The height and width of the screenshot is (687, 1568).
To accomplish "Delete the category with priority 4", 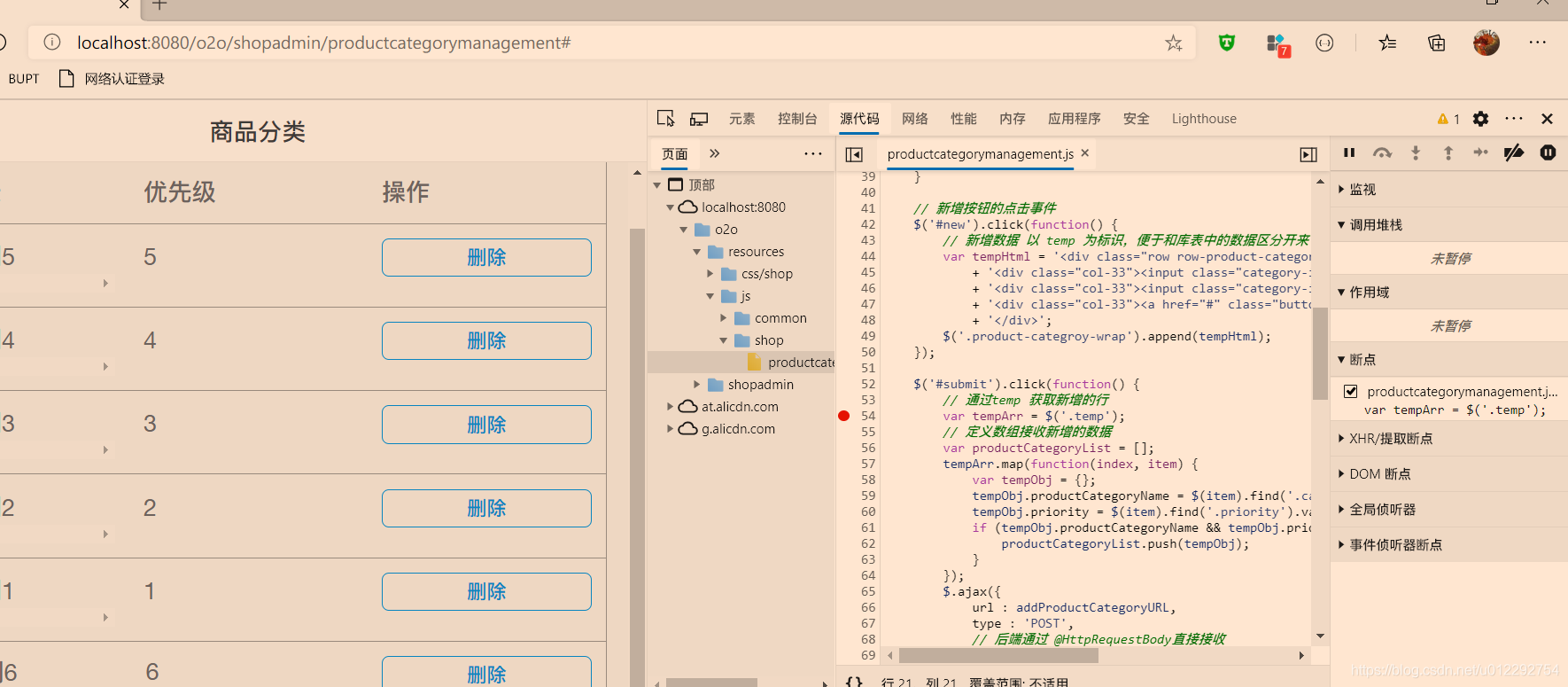I will click(486, 340).
